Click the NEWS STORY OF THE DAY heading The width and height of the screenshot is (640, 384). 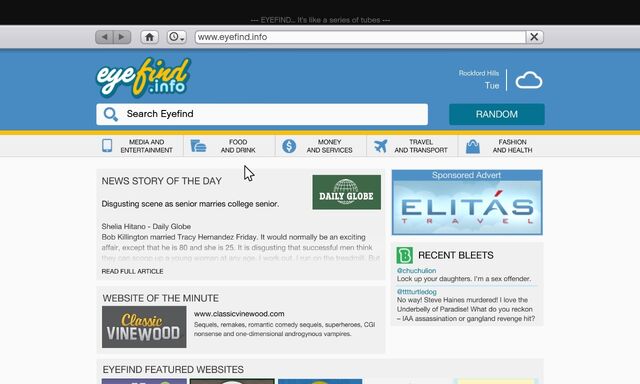point(162,181)
